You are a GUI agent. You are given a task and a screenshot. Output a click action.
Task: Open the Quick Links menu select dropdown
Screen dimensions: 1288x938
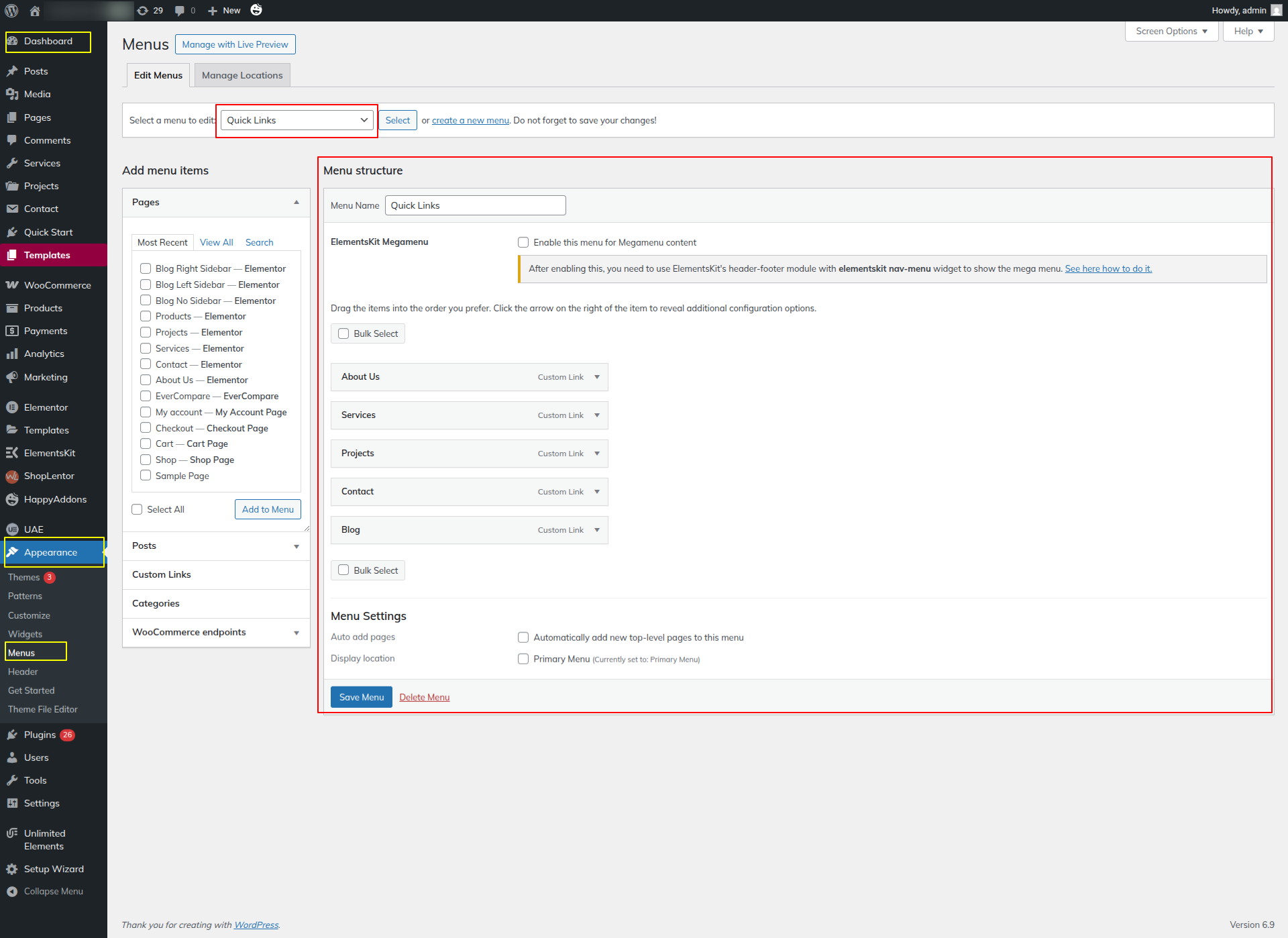297,120
